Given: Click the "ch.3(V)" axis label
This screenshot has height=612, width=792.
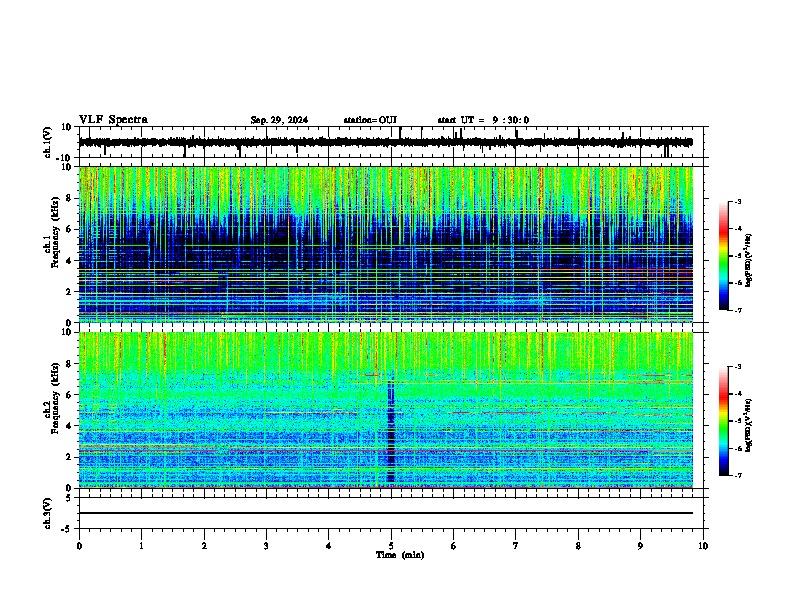Looking at the screenshot, I should 48,513.
